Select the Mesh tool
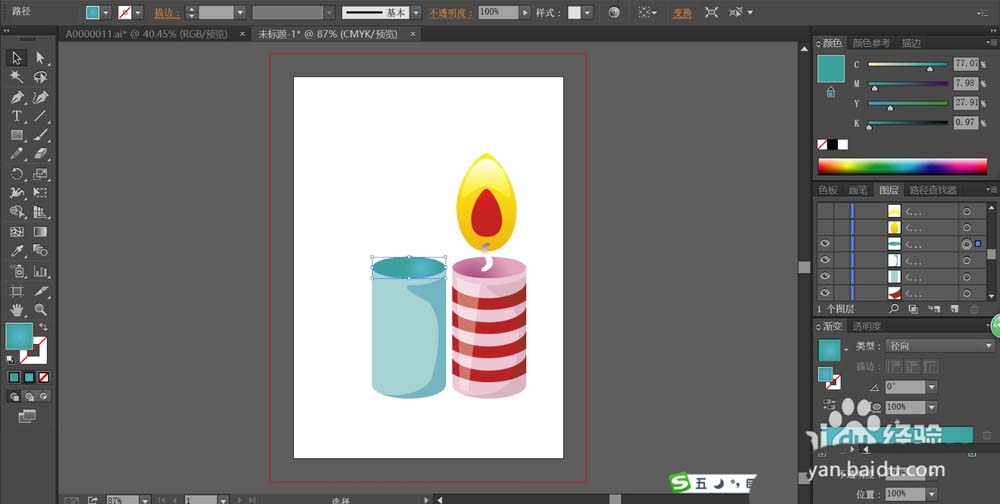 click(x=17, y=232)
